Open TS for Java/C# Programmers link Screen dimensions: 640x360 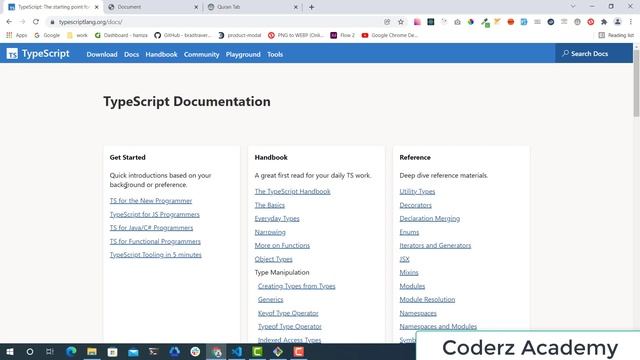151,228
